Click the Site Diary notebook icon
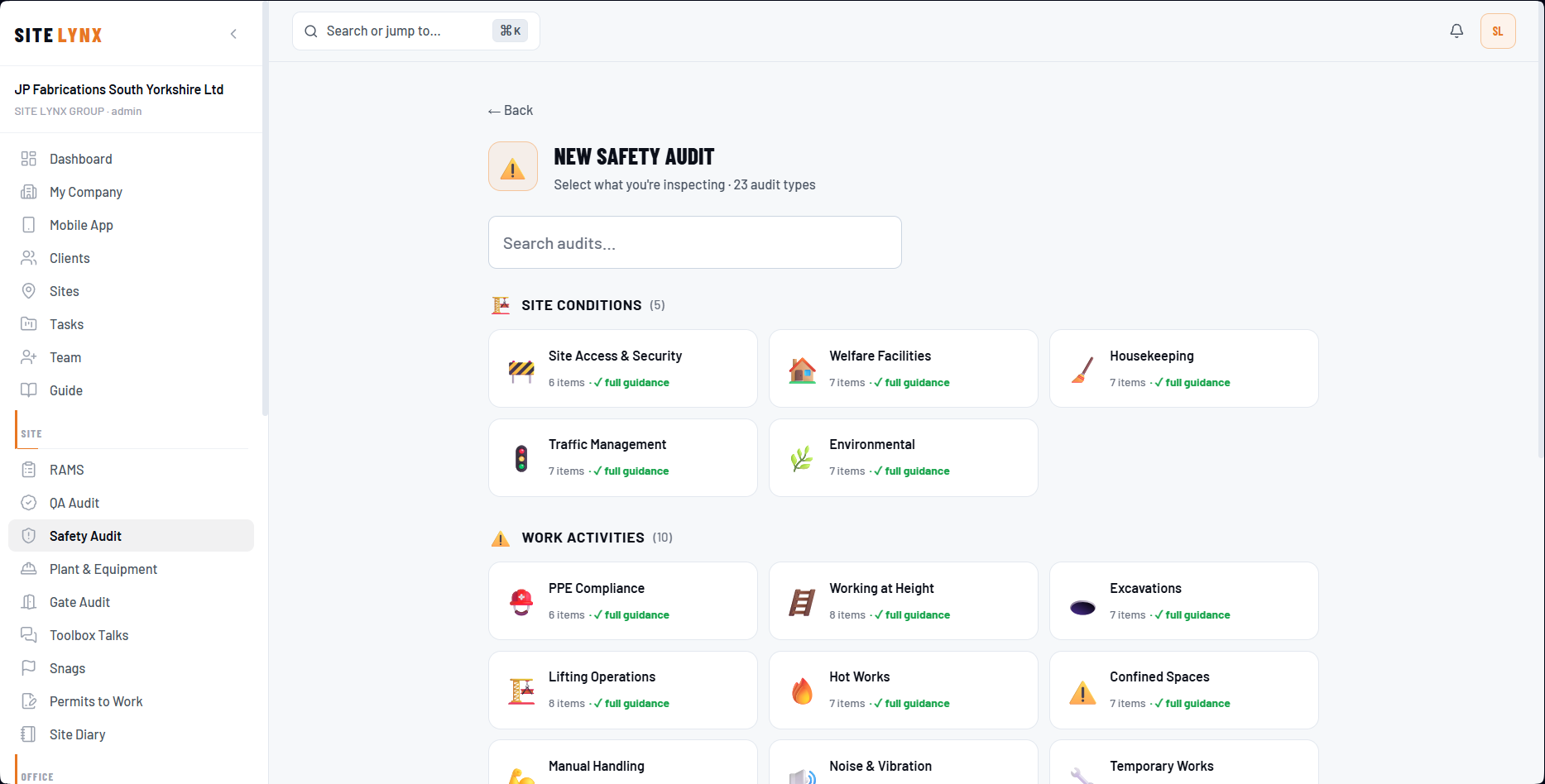1545x784 pixels. (x=29, y=734)
